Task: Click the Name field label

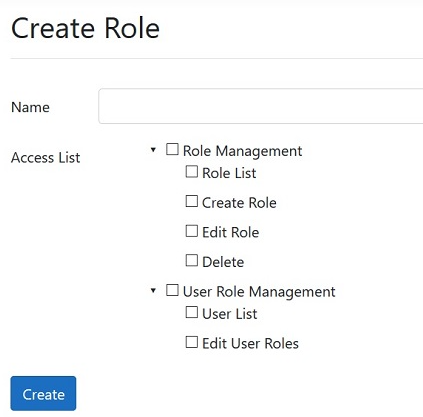Action: [x=30, y=107]
